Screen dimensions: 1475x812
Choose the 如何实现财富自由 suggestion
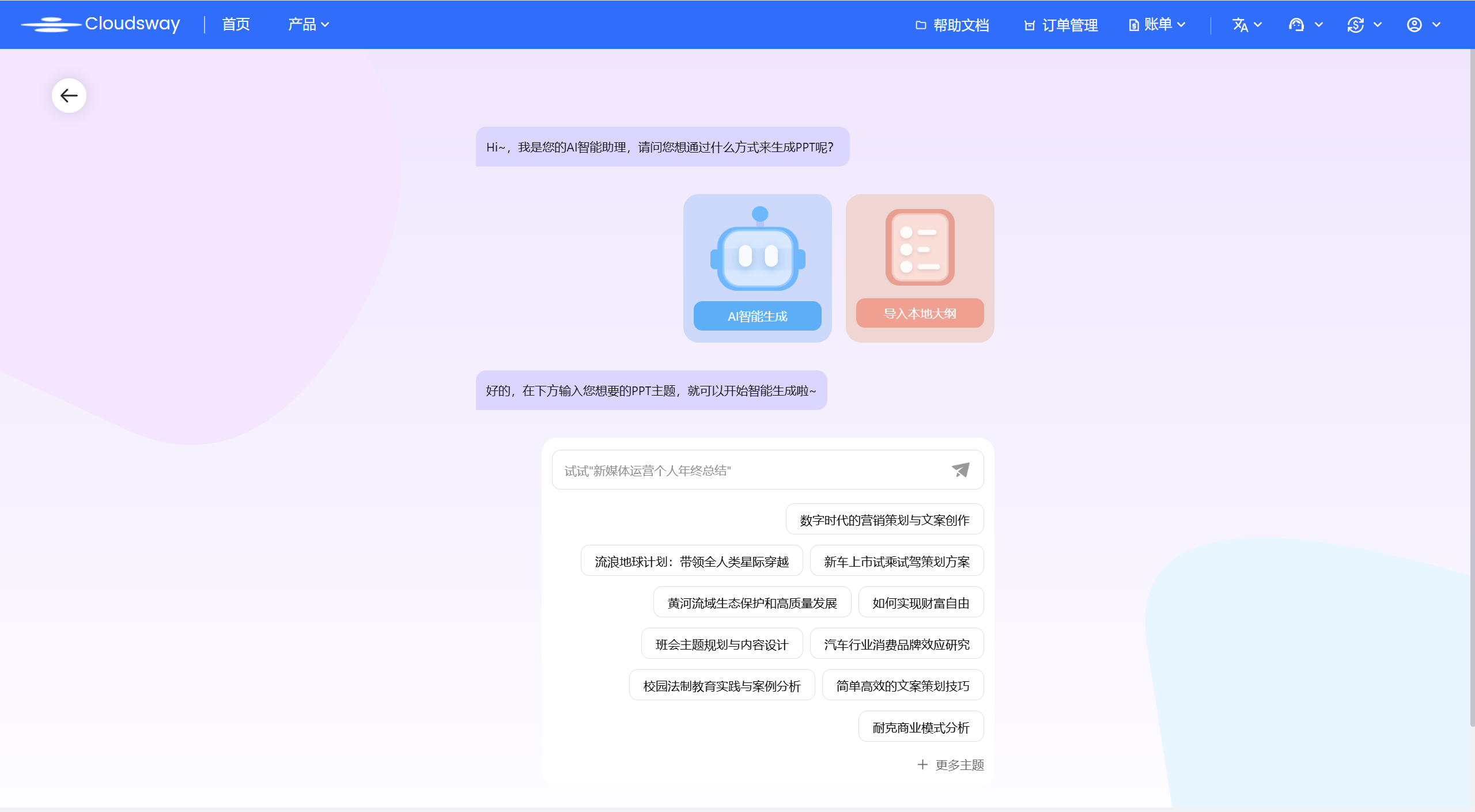[920, 602]
